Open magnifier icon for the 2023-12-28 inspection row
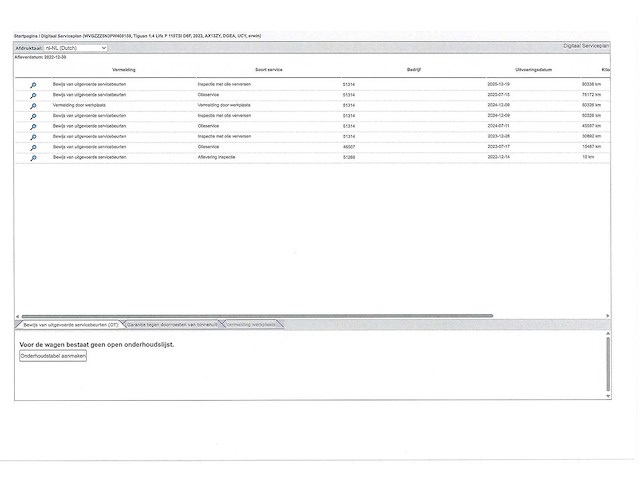 tap(33, 137)
